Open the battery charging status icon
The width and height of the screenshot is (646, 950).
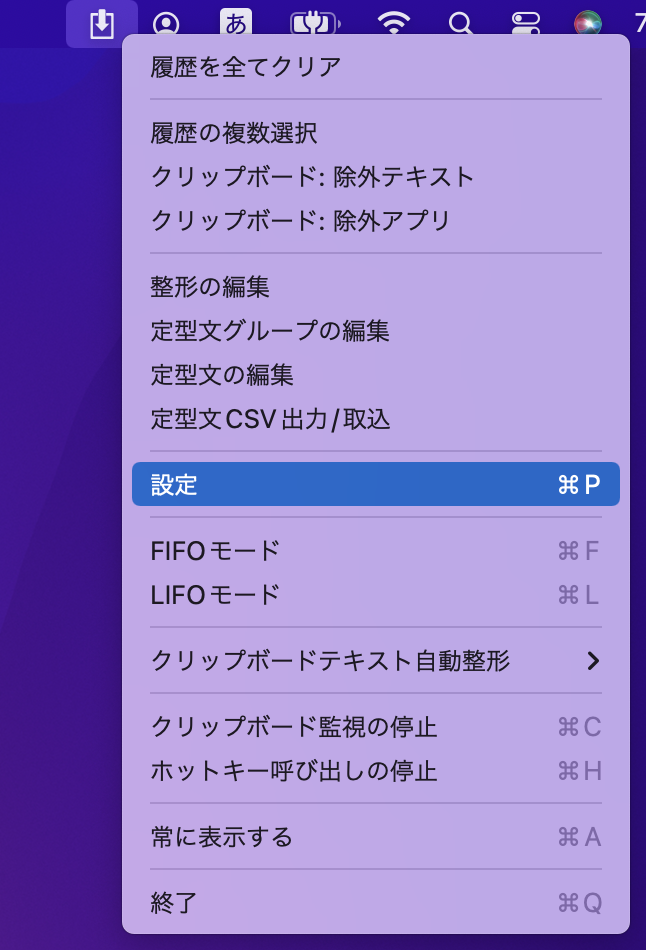point(315,24)
